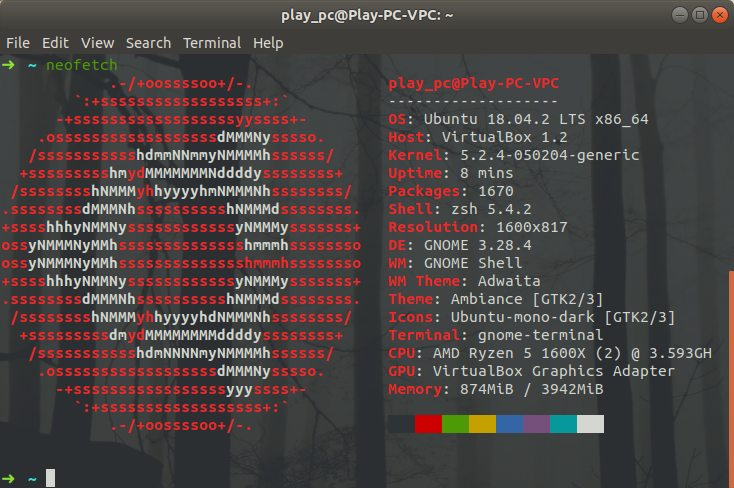Screen dimensions: 734x488
Task: Click the cursor at the empty bottom prompt
Action: tap(51, 478)
